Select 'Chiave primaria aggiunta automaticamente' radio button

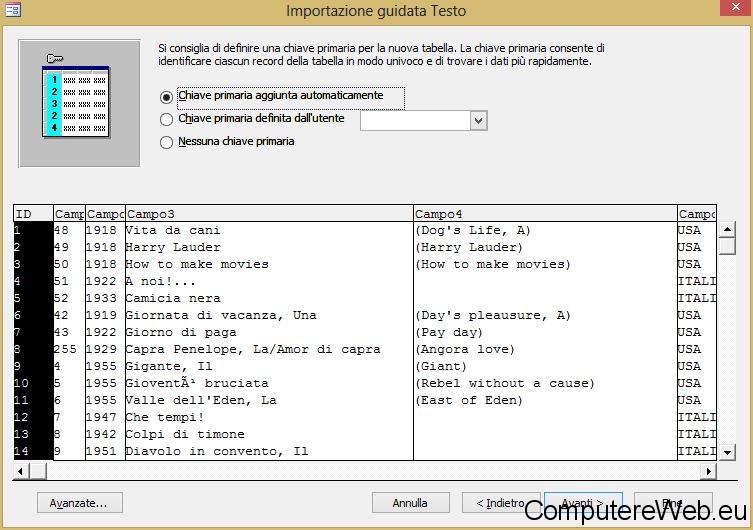166,97
